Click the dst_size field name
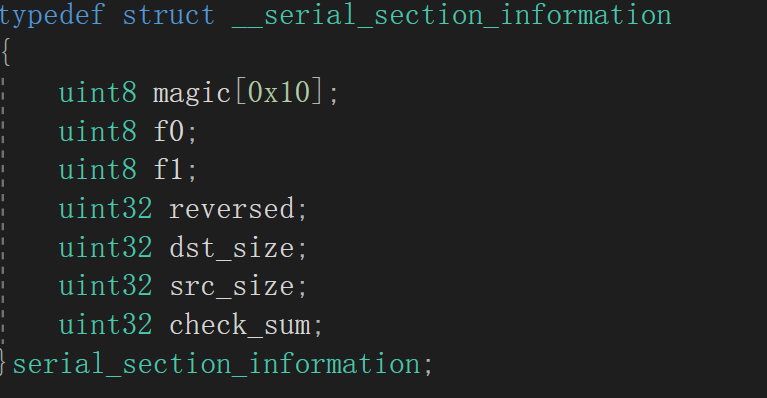This screenshot has width=767, height=398. click(232, 248)
